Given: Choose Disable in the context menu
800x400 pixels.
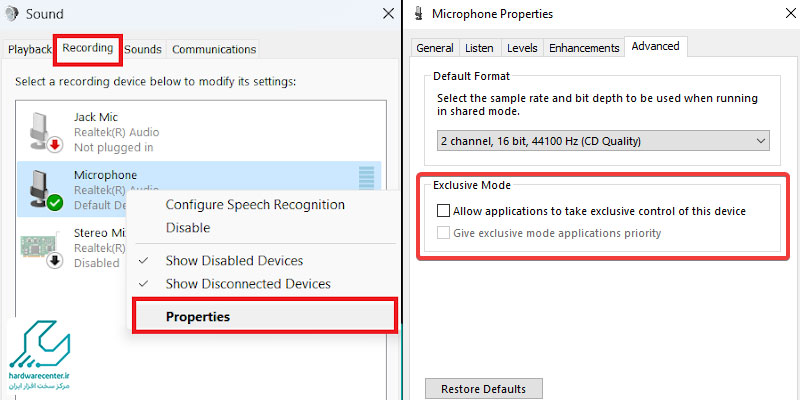Looking at the screenshot, I should [x=188, y=228].
